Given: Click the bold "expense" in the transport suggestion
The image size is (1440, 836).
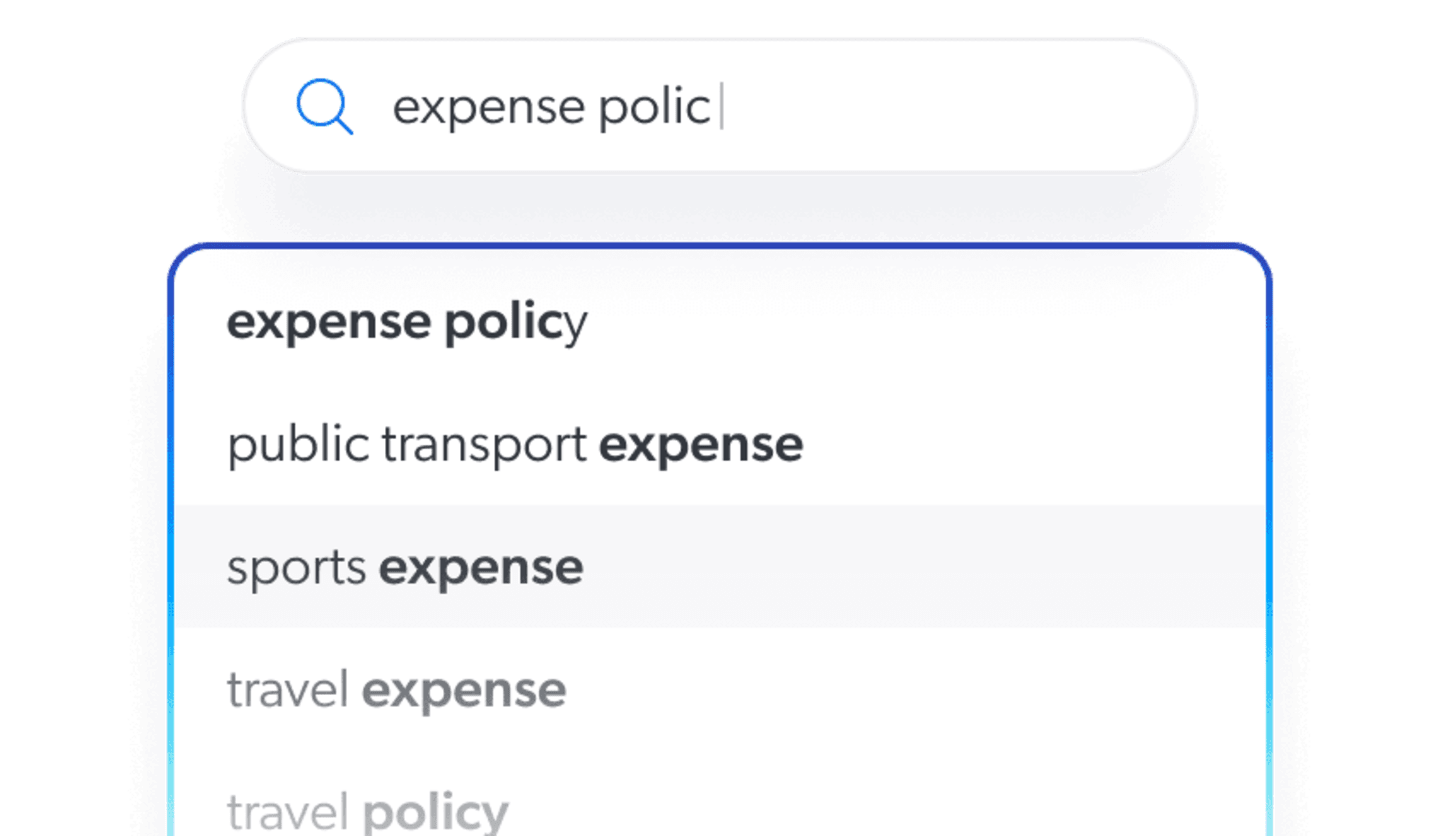Looking at the screenshot, I should (701, 445).
